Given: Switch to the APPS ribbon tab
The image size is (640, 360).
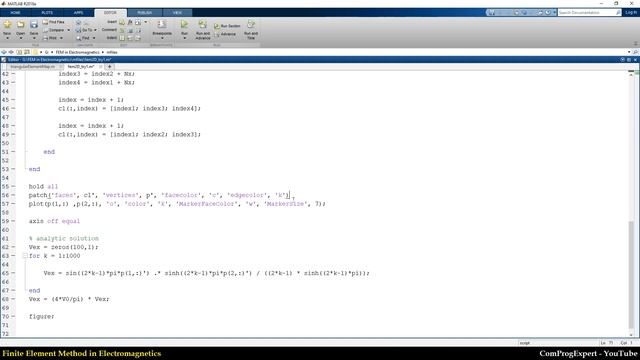Looking at the screenshot, I should pyautogui.click(x=78, y=13).
